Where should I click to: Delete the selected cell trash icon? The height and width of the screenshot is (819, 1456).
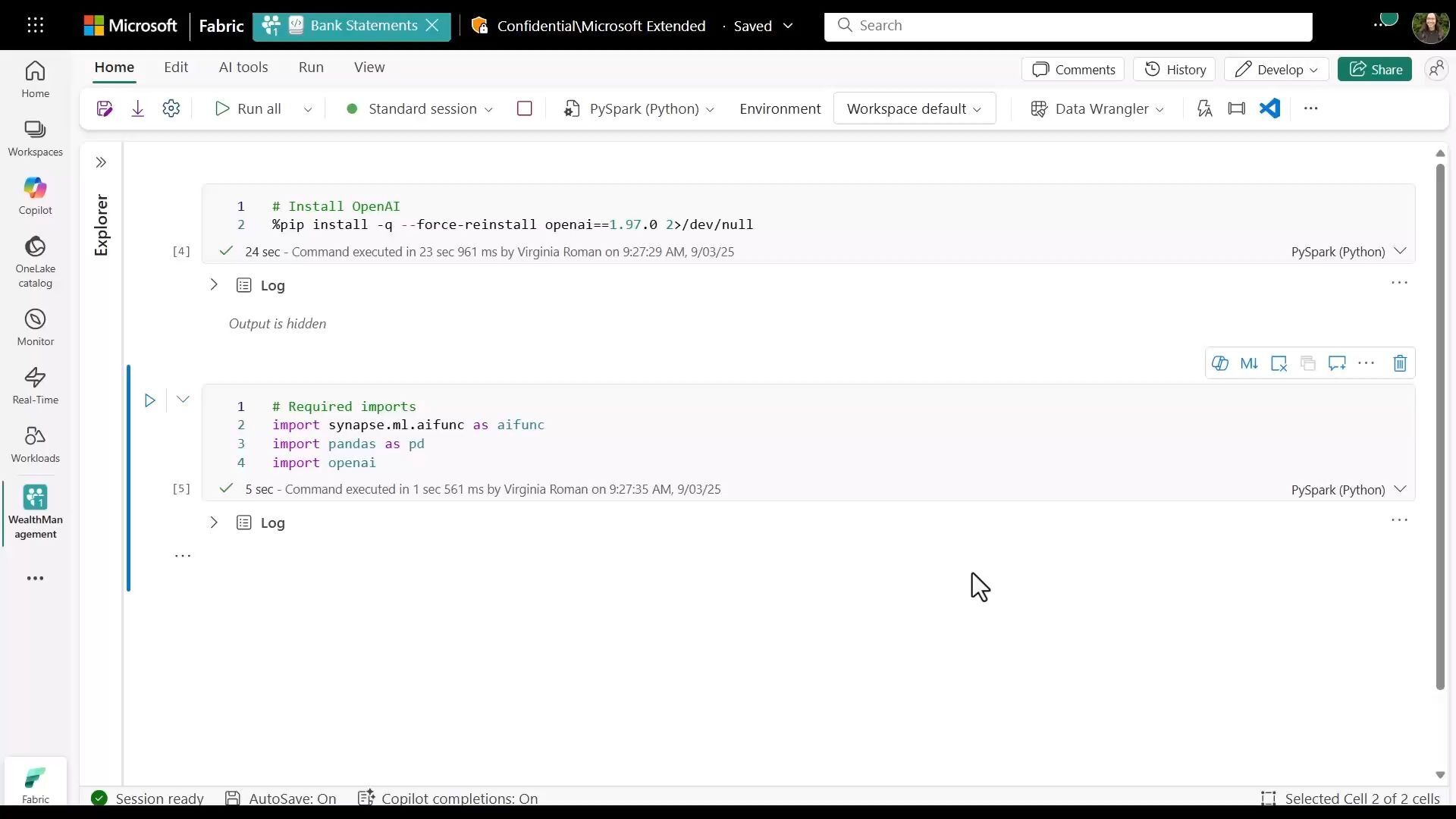1400,363
